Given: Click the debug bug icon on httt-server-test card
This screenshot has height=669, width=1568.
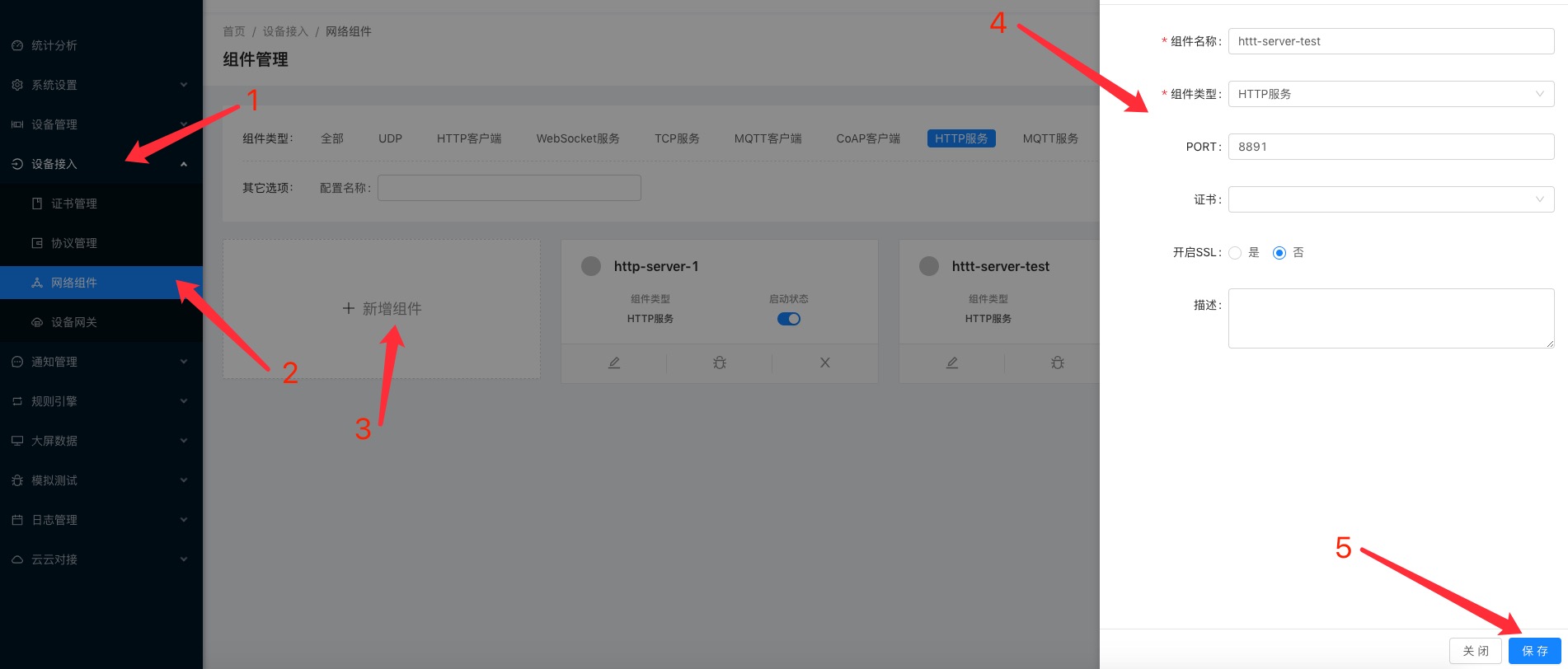Looking at the screenshot, I should (1058, 363).
